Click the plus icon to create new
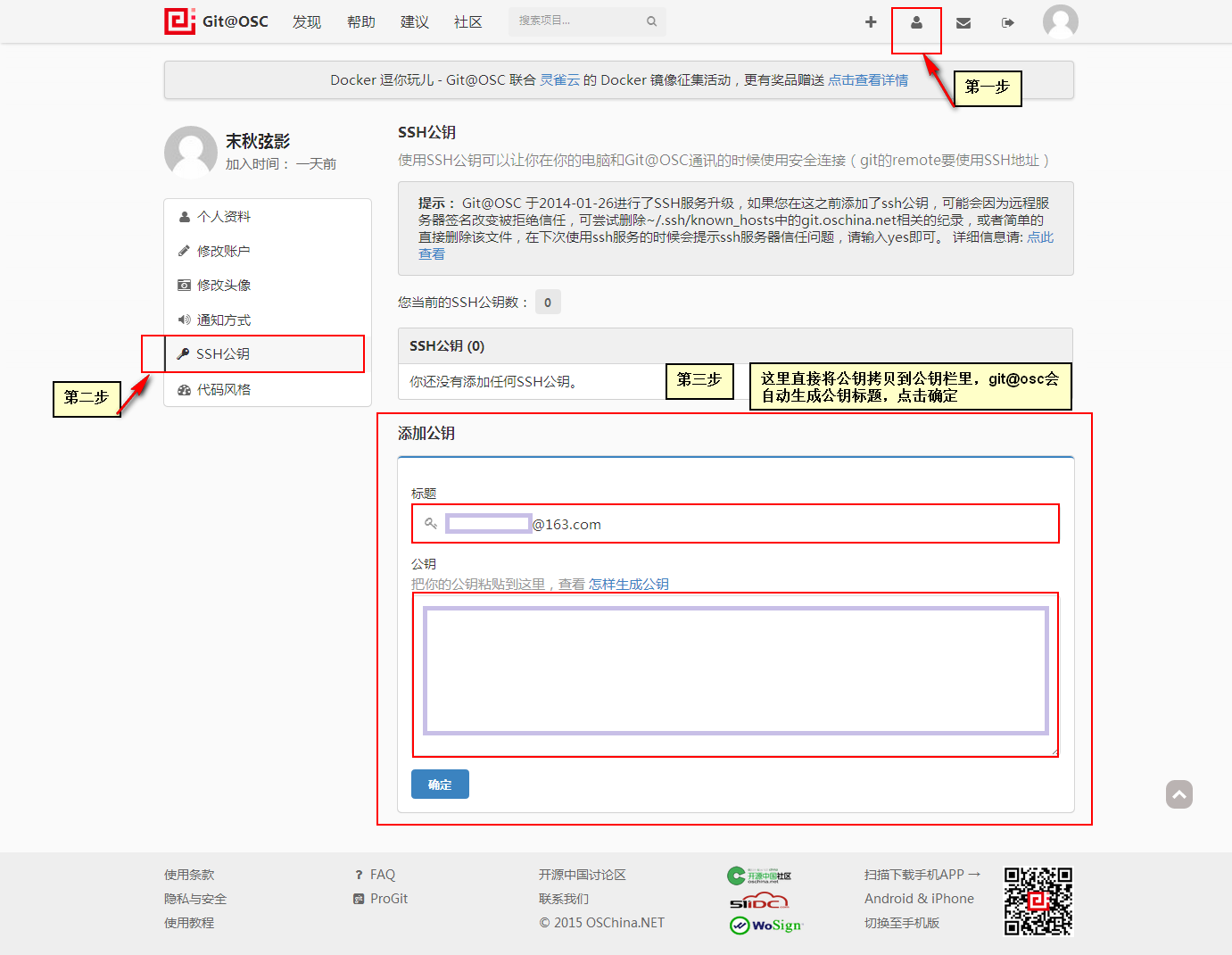 871,22
